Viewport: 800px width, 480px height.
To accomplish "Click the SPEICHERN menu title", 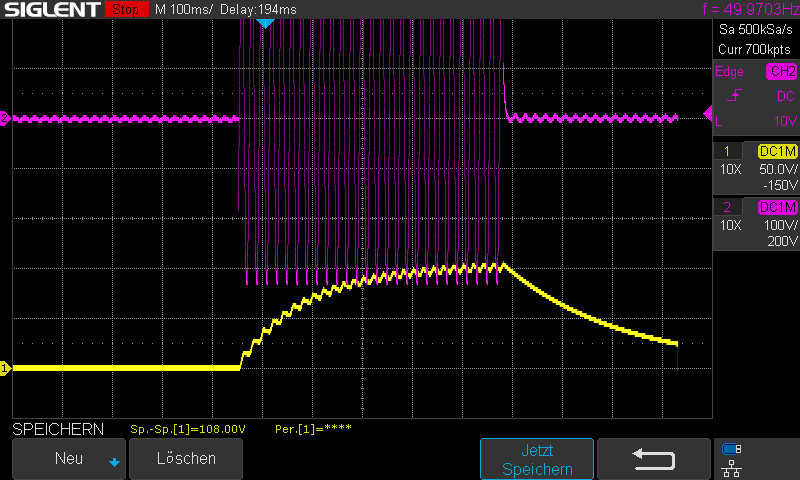I will click(x=58, y=430).
